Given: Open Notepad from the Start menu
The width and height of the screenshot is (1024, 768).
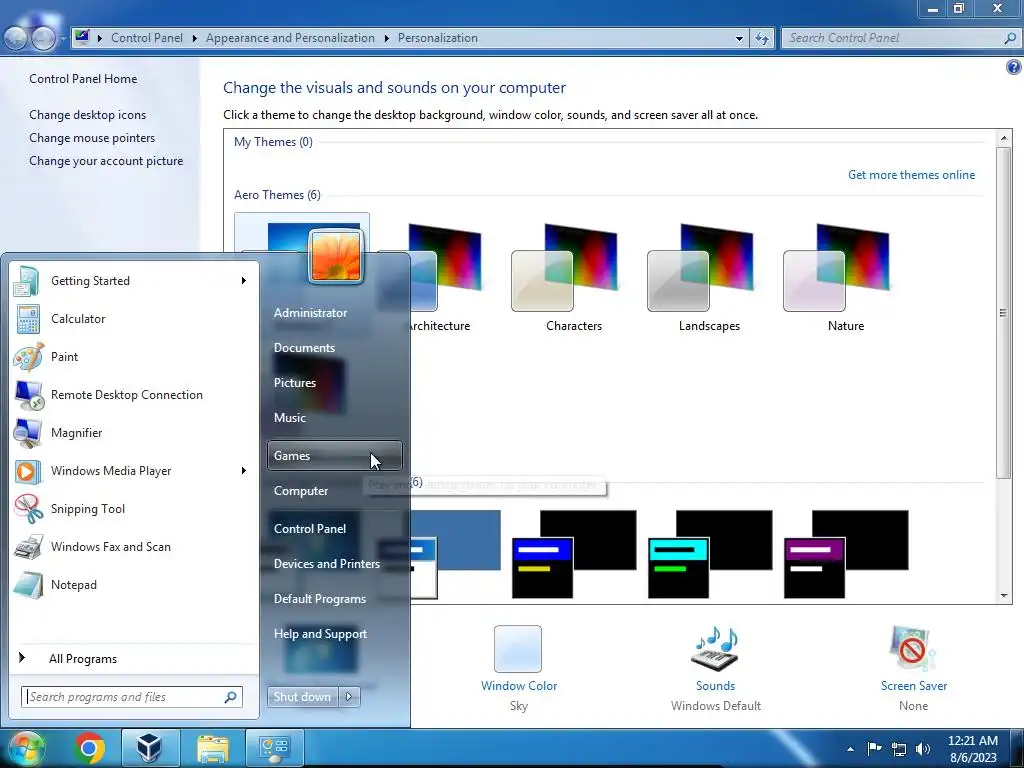Looking at the screenshot, I should coord(134,584).
